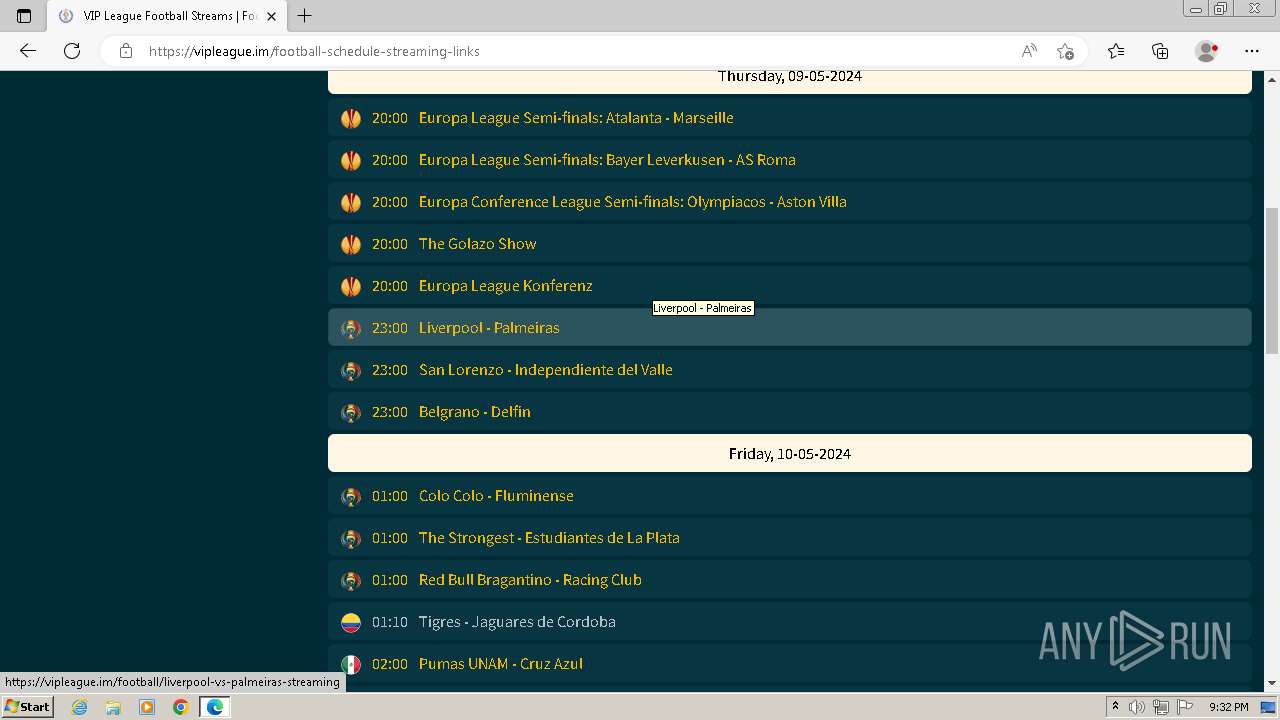Reload the page with the Refresh icon
The height and width of the screenshot is (720, 1280).
click(72, 51)
